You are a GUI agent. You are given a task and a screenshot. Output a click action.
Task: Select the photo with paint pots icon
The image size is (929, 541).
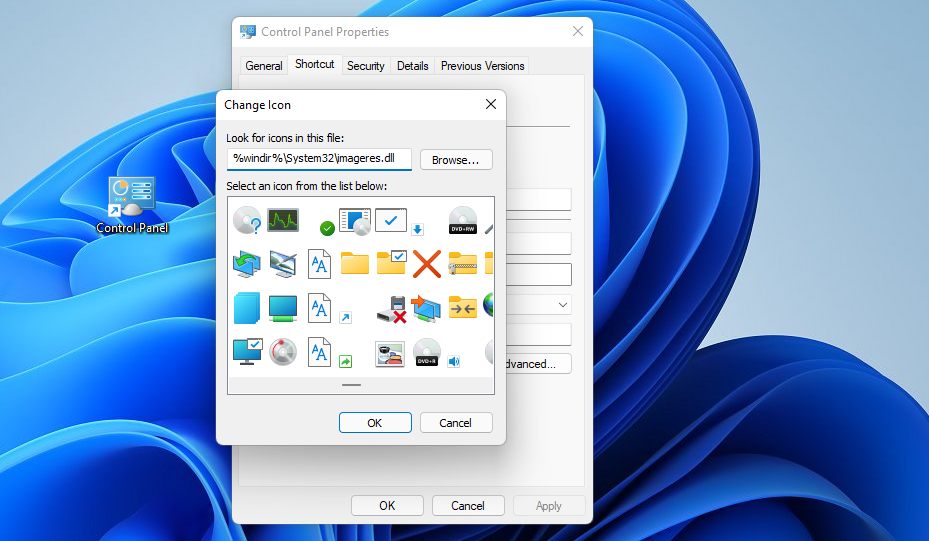pos(390,354)
